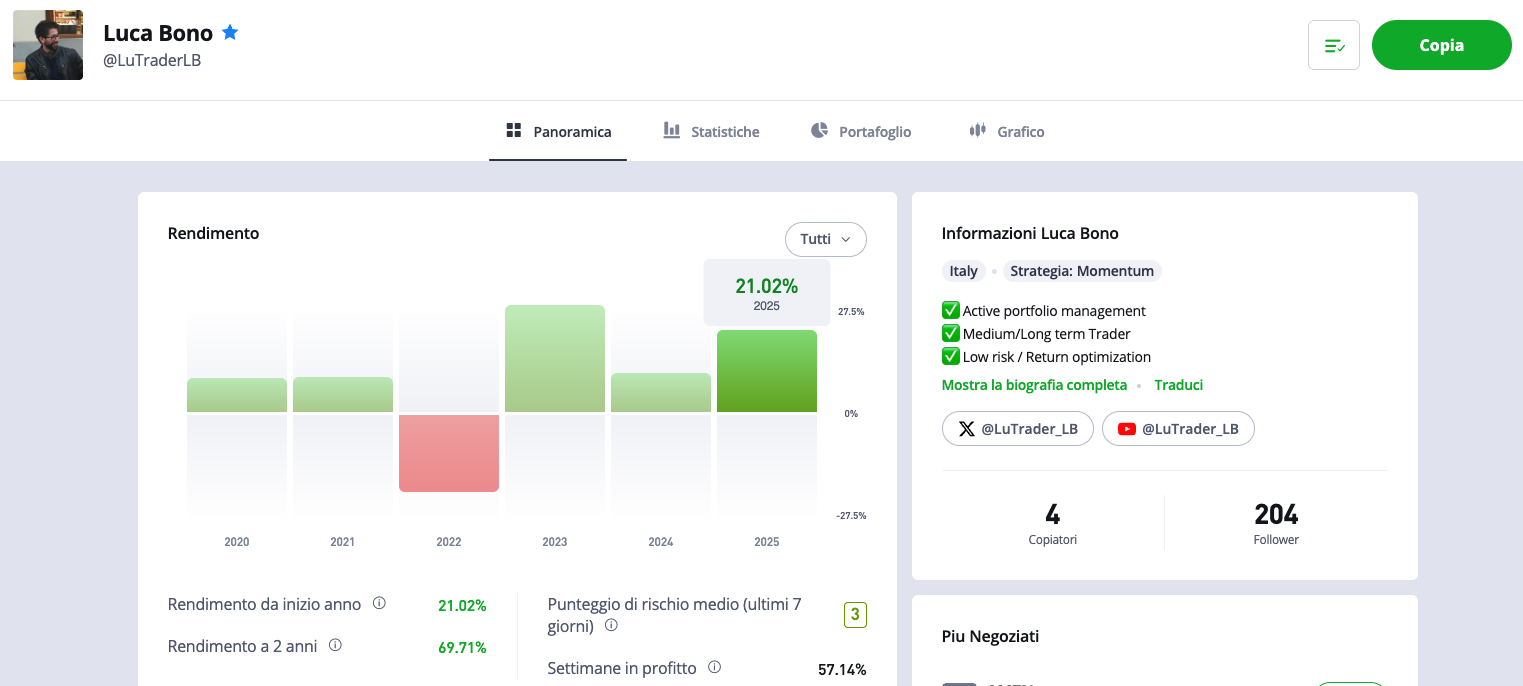Image resolution: width=1523 pixels, height=686 pixels.
Task: Click the info icon next to Settimane in profitto
Action: click(715, 668)
